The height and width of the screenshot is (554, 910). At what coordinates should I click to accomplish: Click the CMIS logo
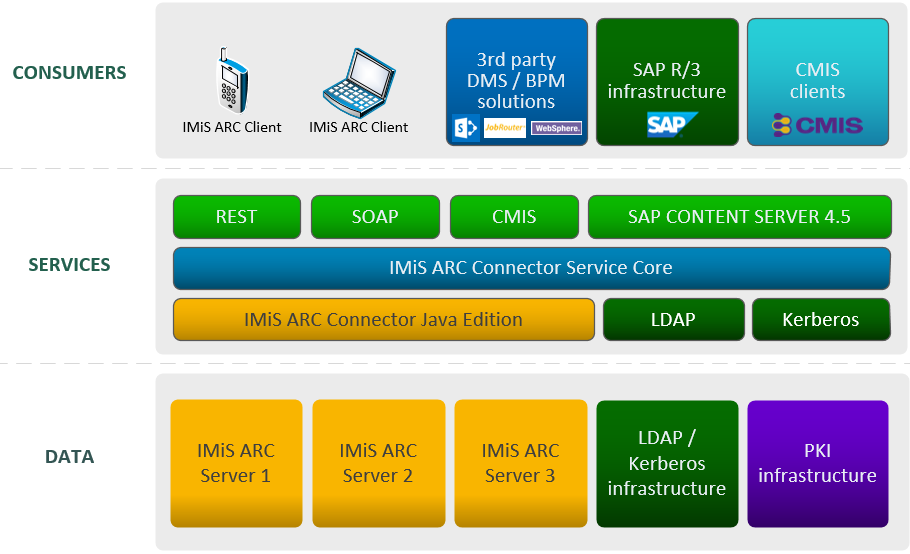tap(817, 125)
